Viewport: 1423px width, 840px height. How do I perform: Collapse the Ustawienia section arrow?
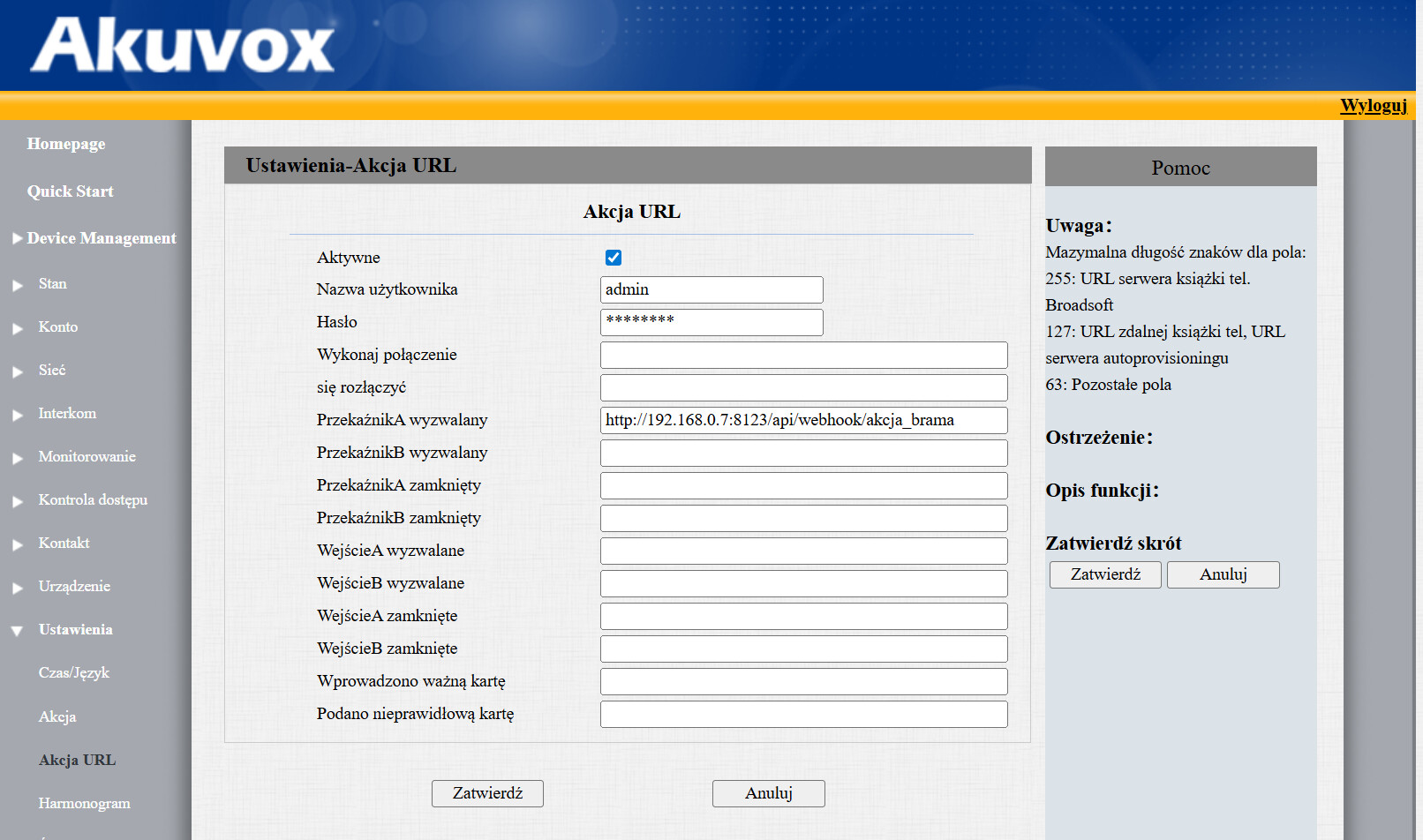[17, 631]
